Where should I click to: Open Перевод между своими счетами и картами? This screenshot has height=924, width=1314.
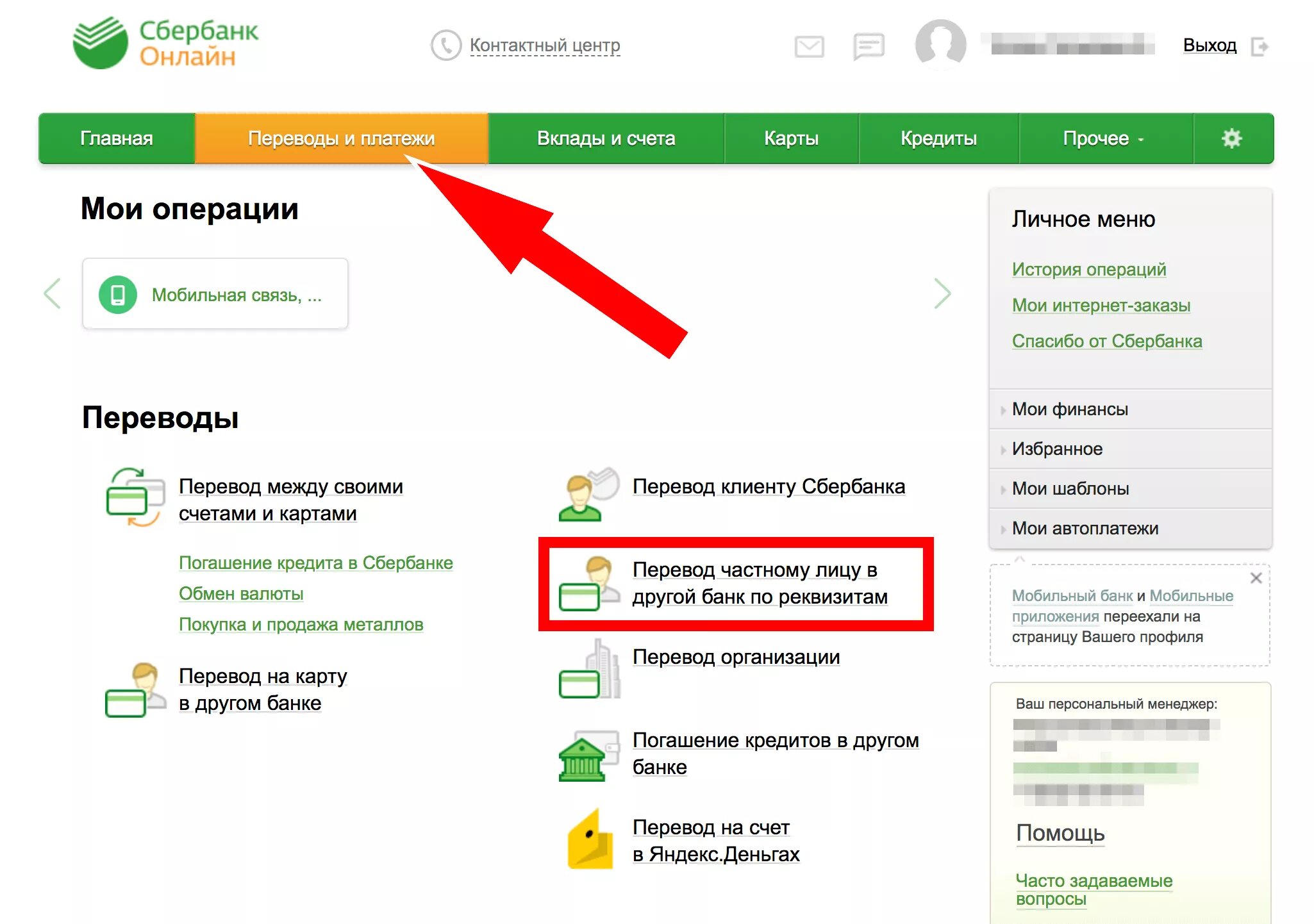[x=291, y=500]
